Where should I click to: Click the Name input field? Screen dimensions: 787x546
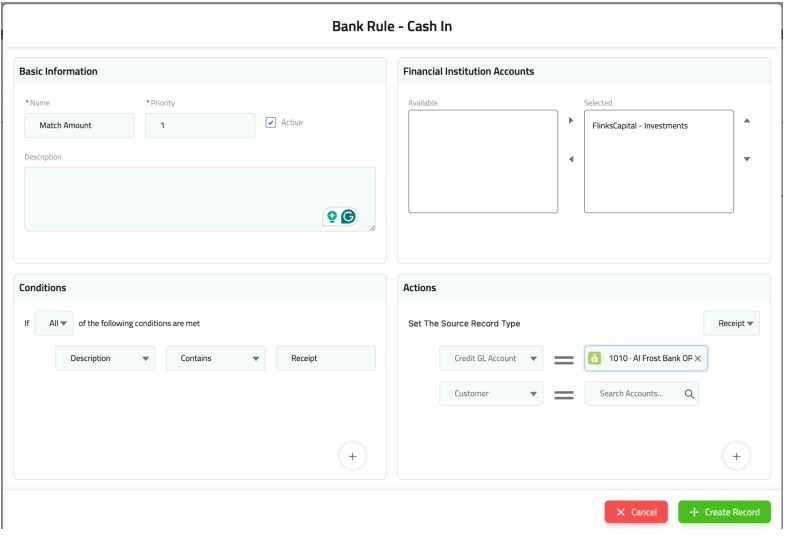[79, 126]
